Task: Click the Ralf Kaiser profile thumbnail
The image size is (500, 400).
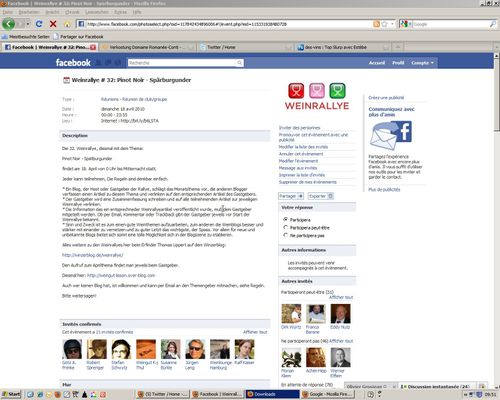Action: pyautogui.click(x=244, y=349)
